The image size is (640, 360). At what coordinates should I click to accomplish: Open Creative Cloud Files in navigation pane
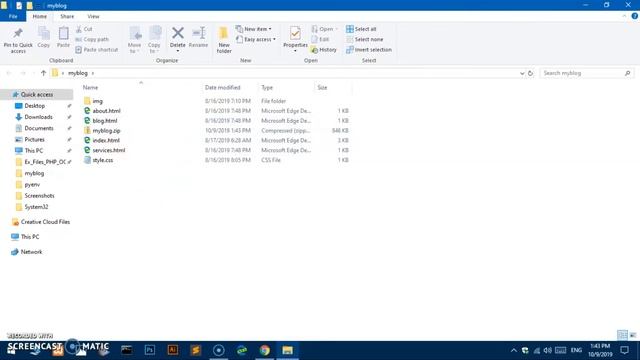click(x=45, y=222)
